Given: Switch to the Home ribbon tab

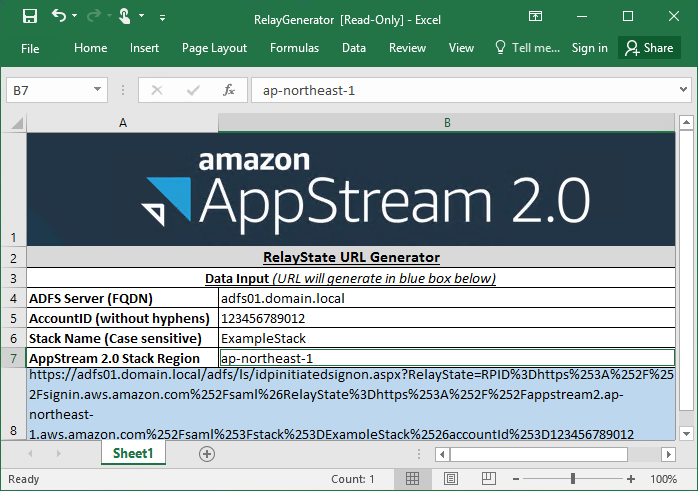Looking at the screenshot, I should (90, 48).
